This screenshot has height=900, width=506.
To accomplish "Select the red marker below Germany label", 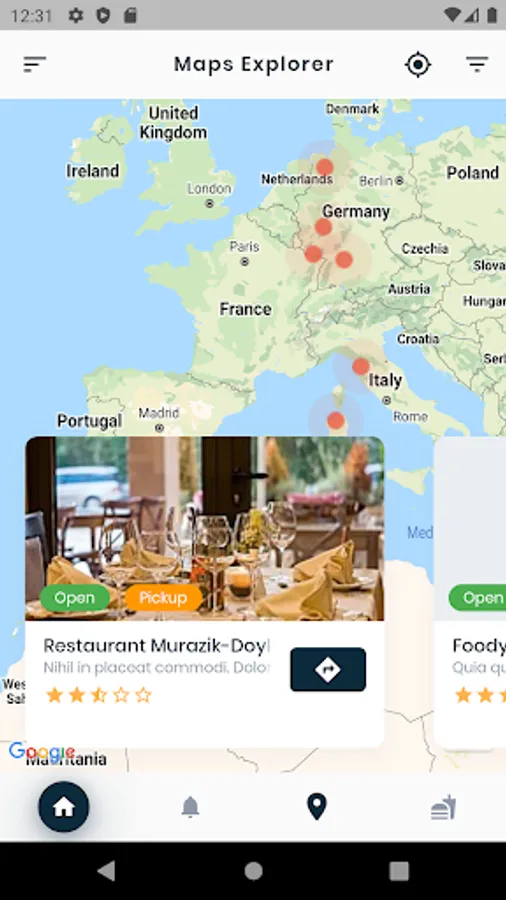I will tap(324, 227).
